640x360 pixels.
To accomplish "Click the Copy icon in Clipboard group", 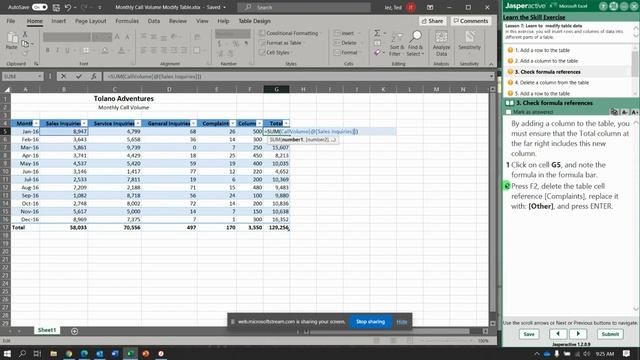I will point(25,44).
